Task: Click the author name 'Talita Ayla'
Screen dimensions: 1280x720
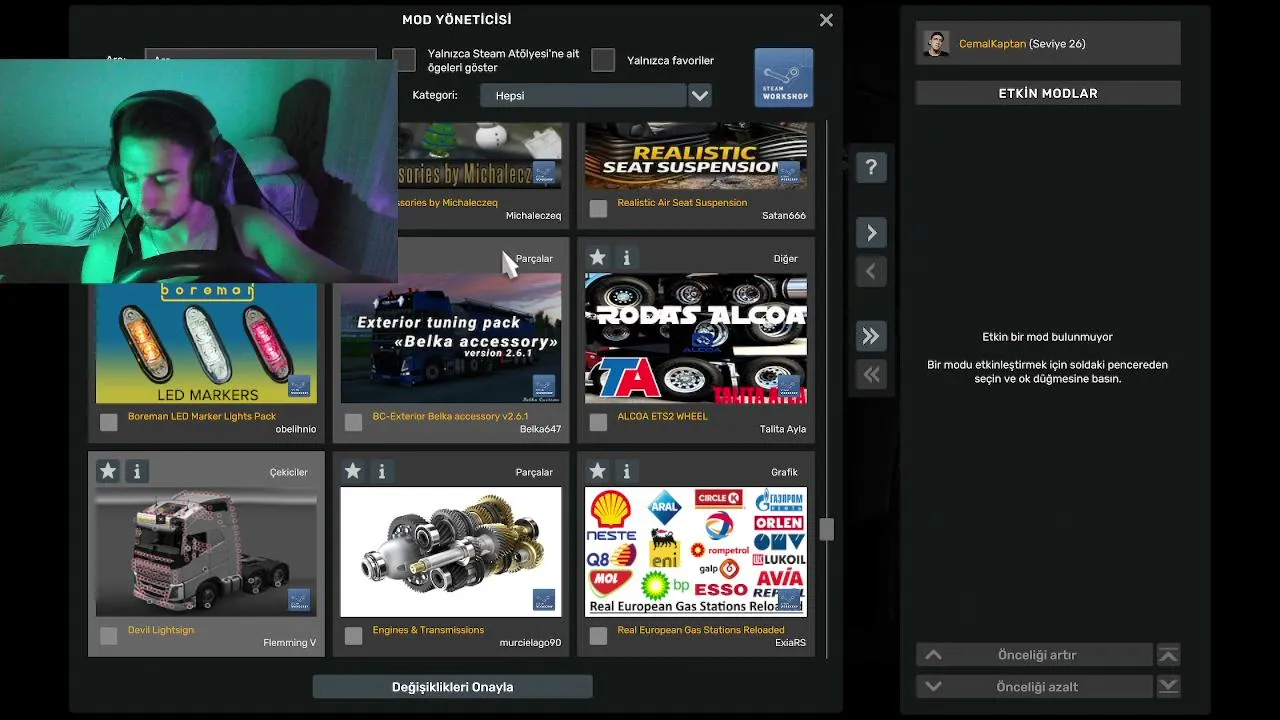Action: click(783, 429)
